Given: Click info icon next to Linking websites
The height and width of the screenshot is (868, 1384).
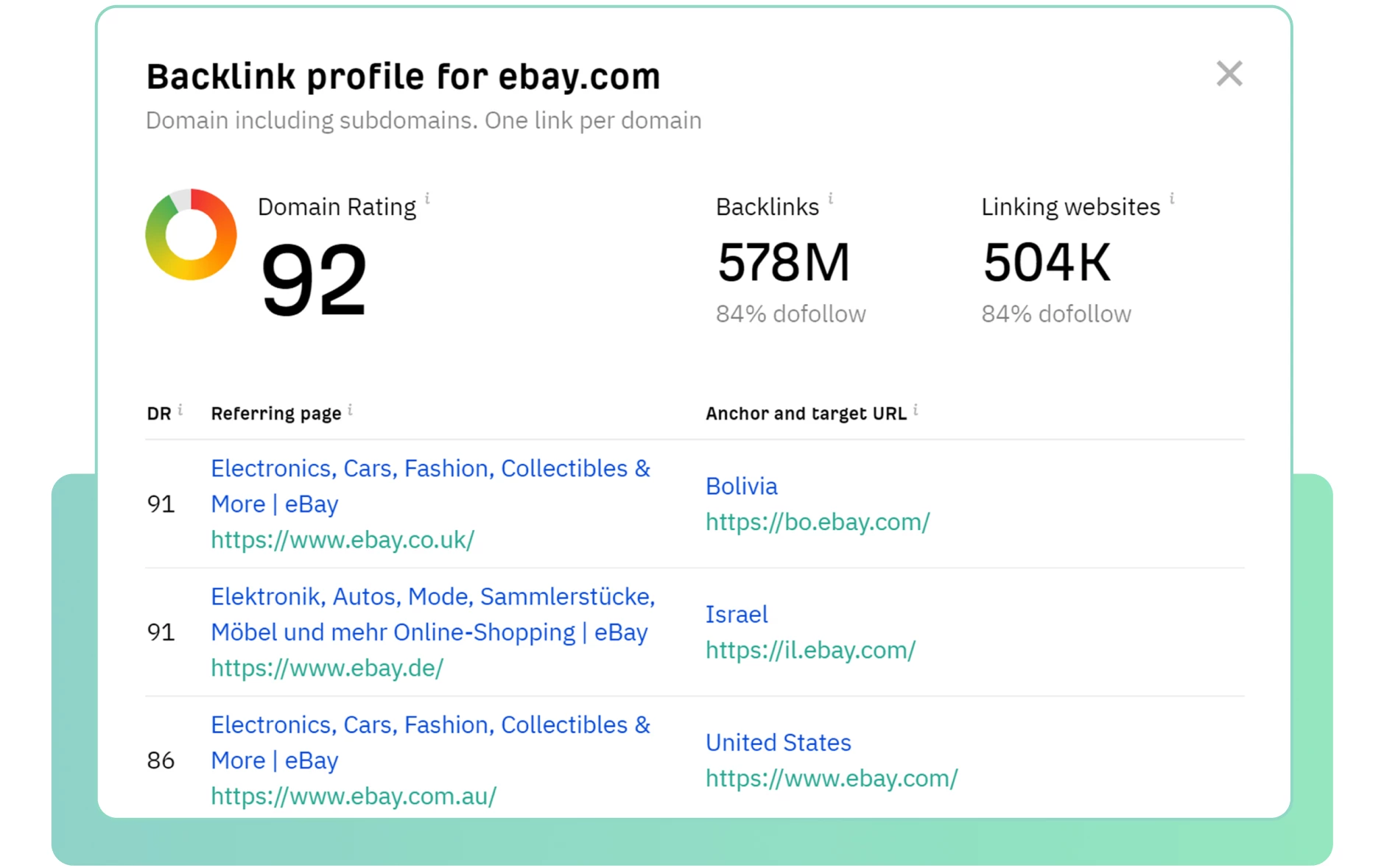Looking at the screenshot, I should [x=1172, y=198].
